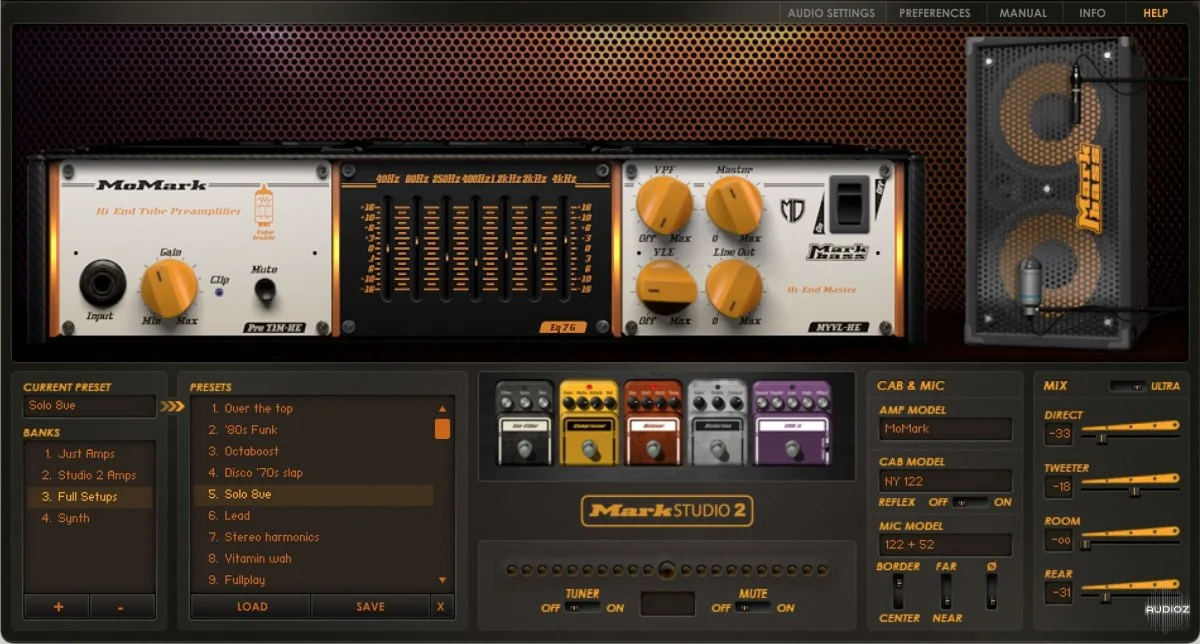Click the MD logo badge
Screen dimensions: 1200x644
792,211
